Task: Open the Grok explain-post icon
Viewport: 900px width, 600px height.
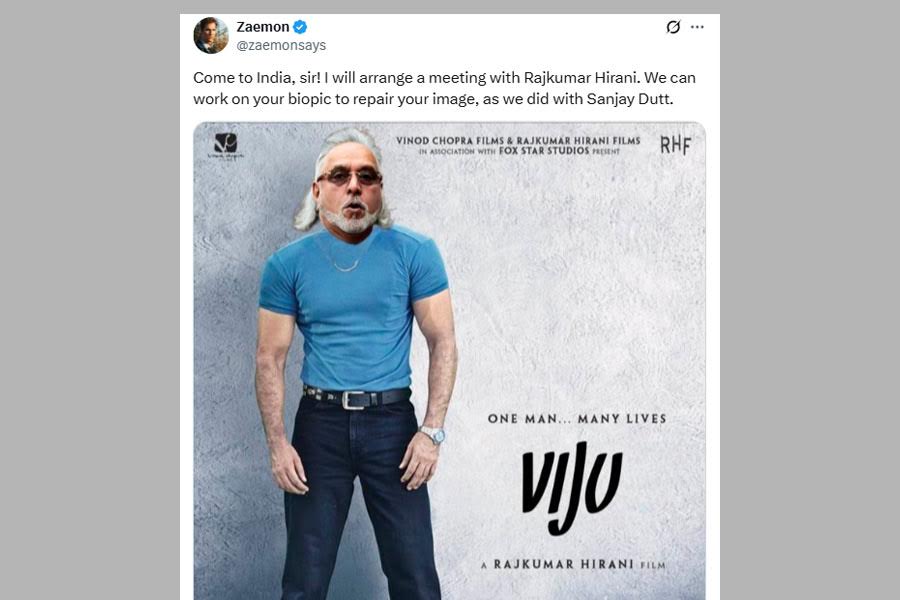Action: (x=673, y=27)
